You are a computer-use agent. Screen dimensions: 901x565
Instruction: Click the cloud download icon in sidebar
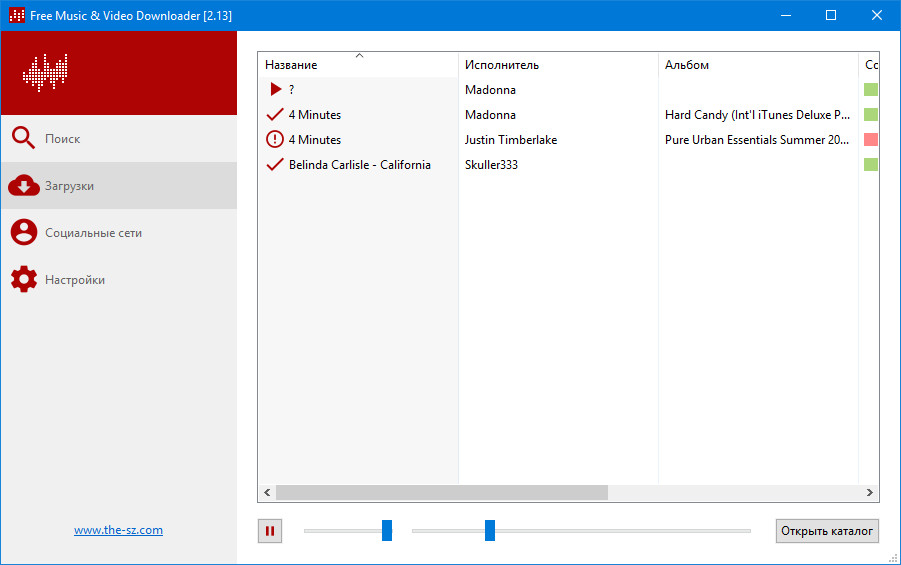click(x=23, y=186)
